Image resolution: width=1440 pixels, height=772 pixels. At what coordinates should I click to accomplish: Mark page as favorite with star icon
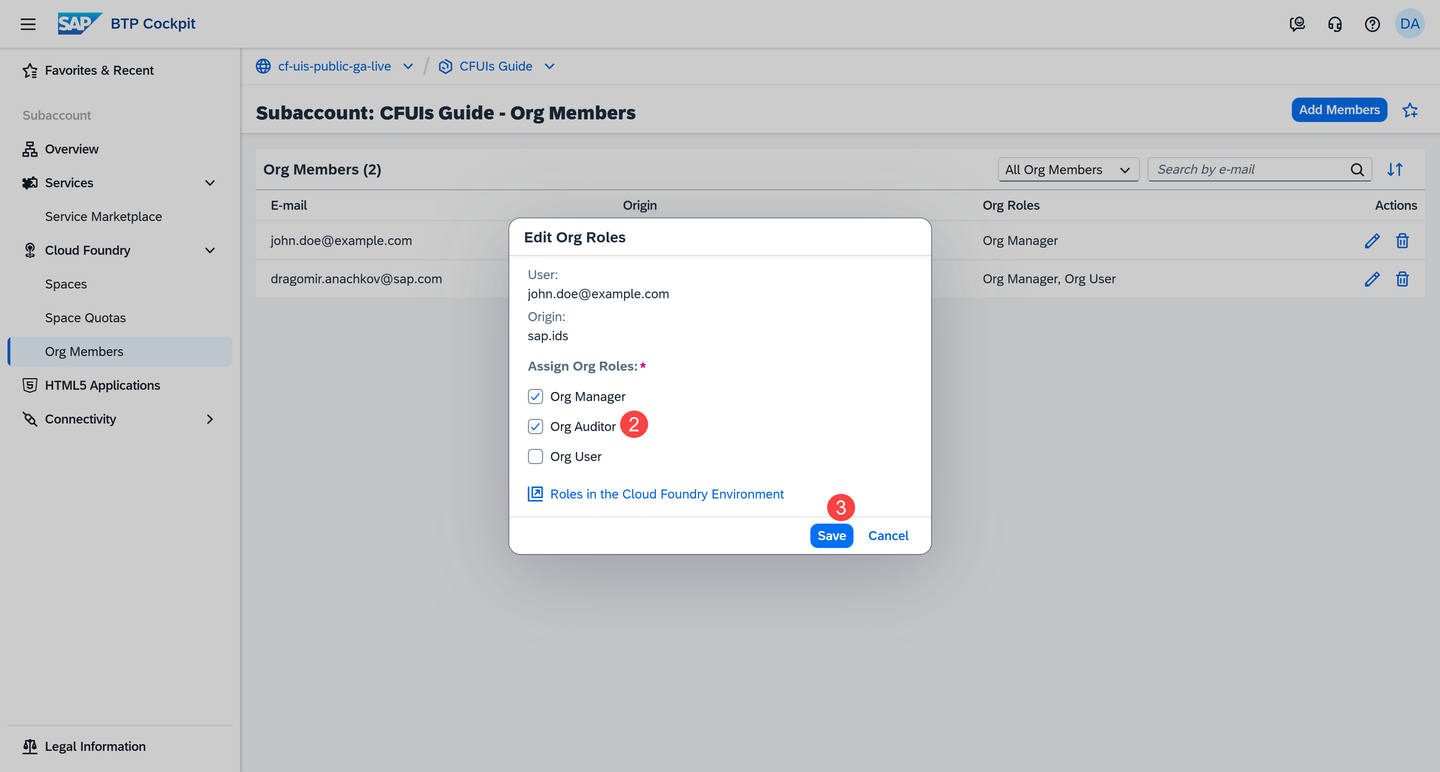pyautogui.click(x=1410, y=110)
